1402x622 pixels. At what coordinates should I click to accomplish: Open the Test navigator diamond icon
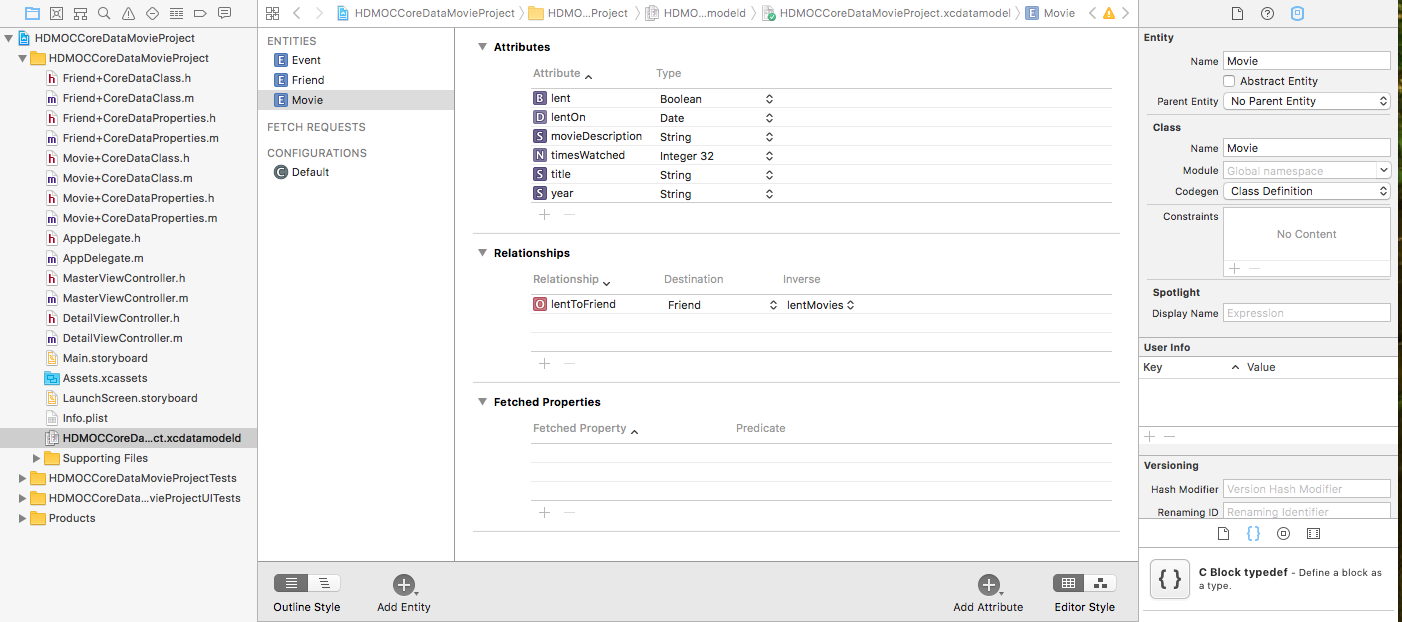(152, 13)
